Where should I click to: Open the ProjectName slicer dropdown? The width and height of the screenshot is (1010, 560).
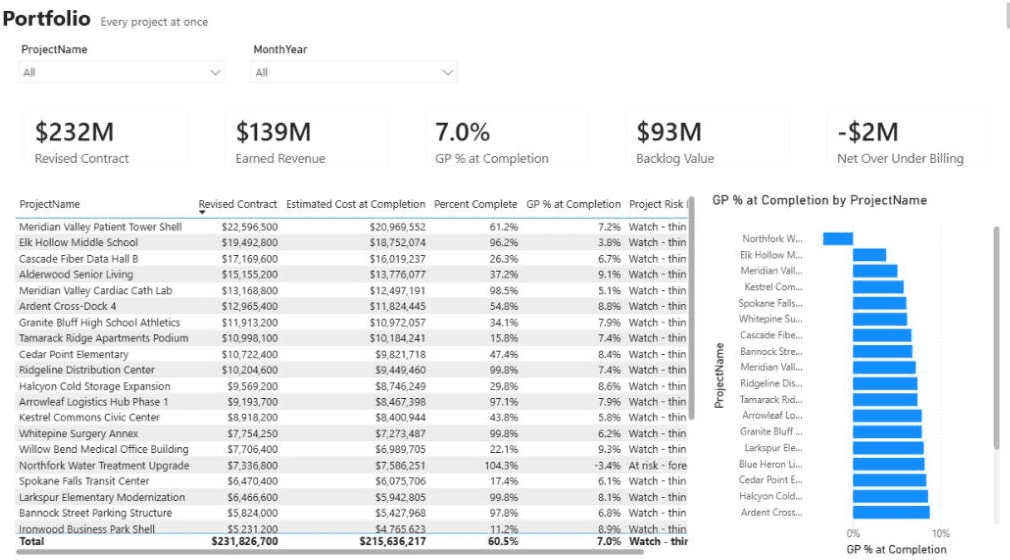coord(122,72)
